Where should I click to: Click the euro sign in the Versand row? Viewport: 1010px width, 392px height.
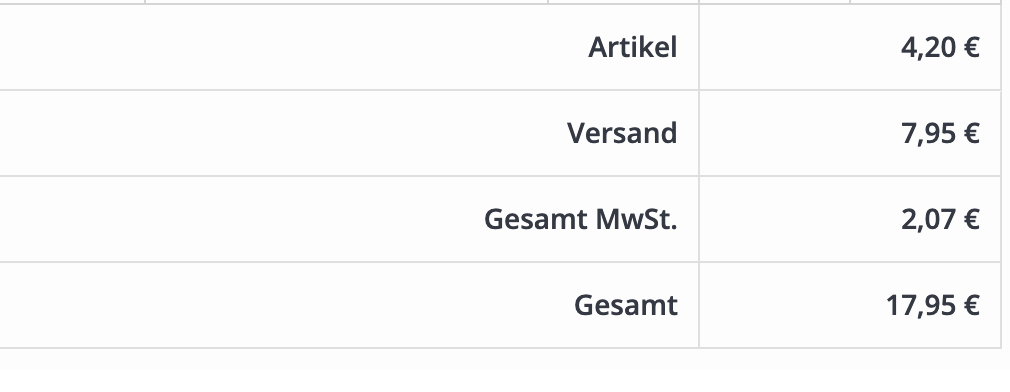(x=971, y=133)
